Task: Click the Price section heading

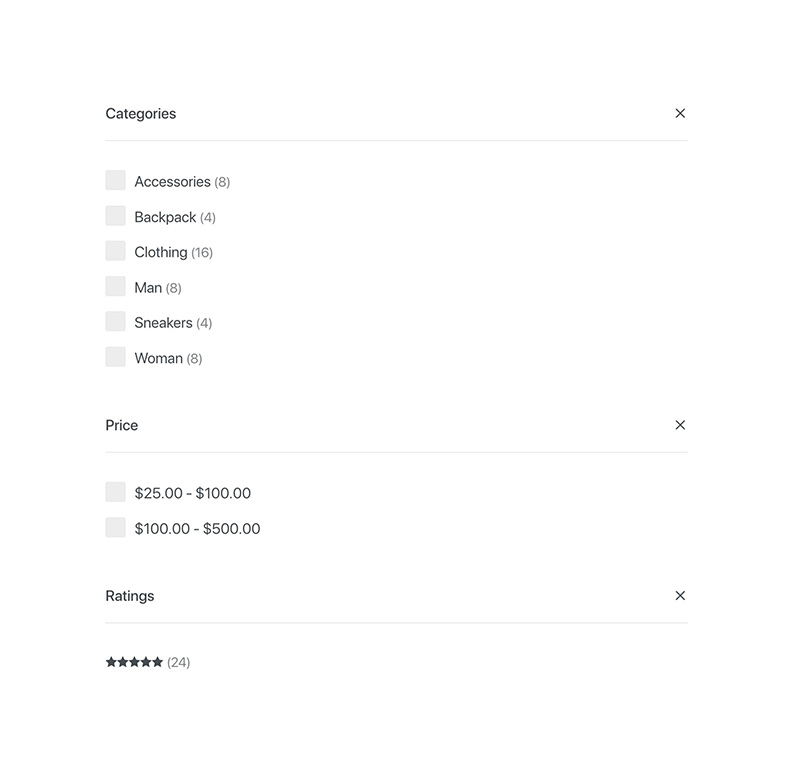Action: (x=121, y=425)
